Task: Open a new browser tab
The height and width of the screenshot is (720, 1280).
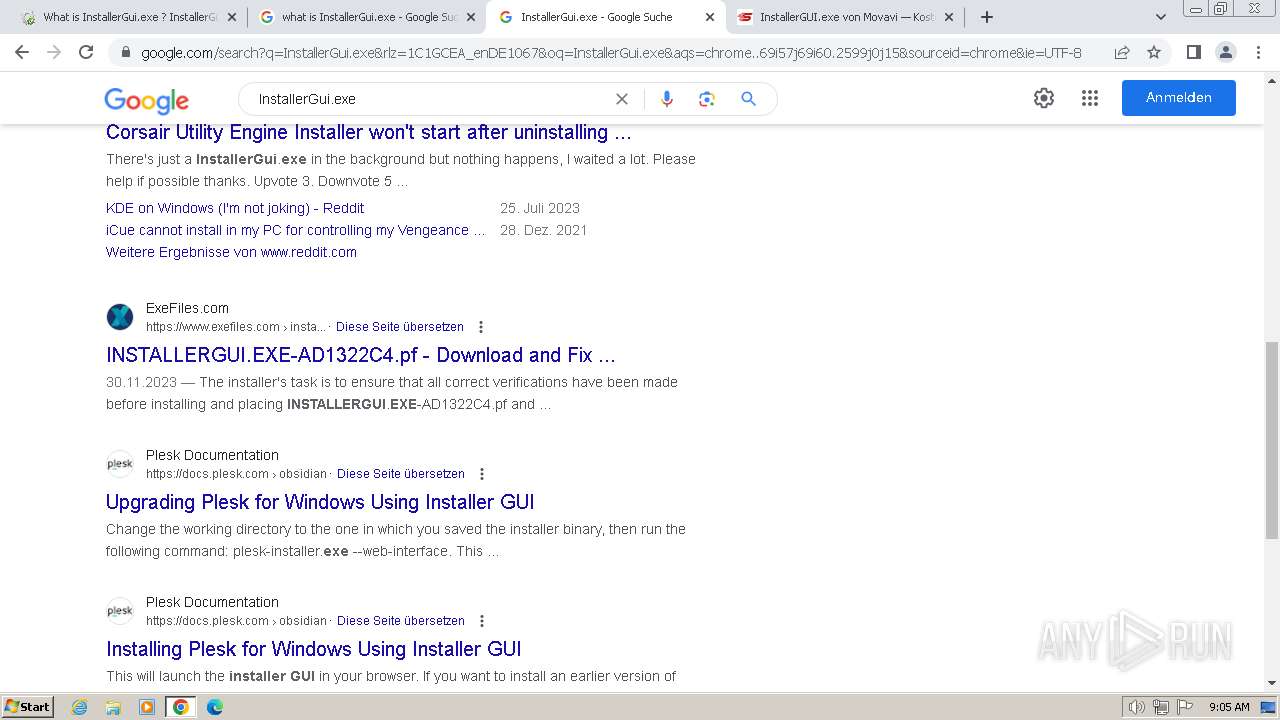Action: click(987, 17)
